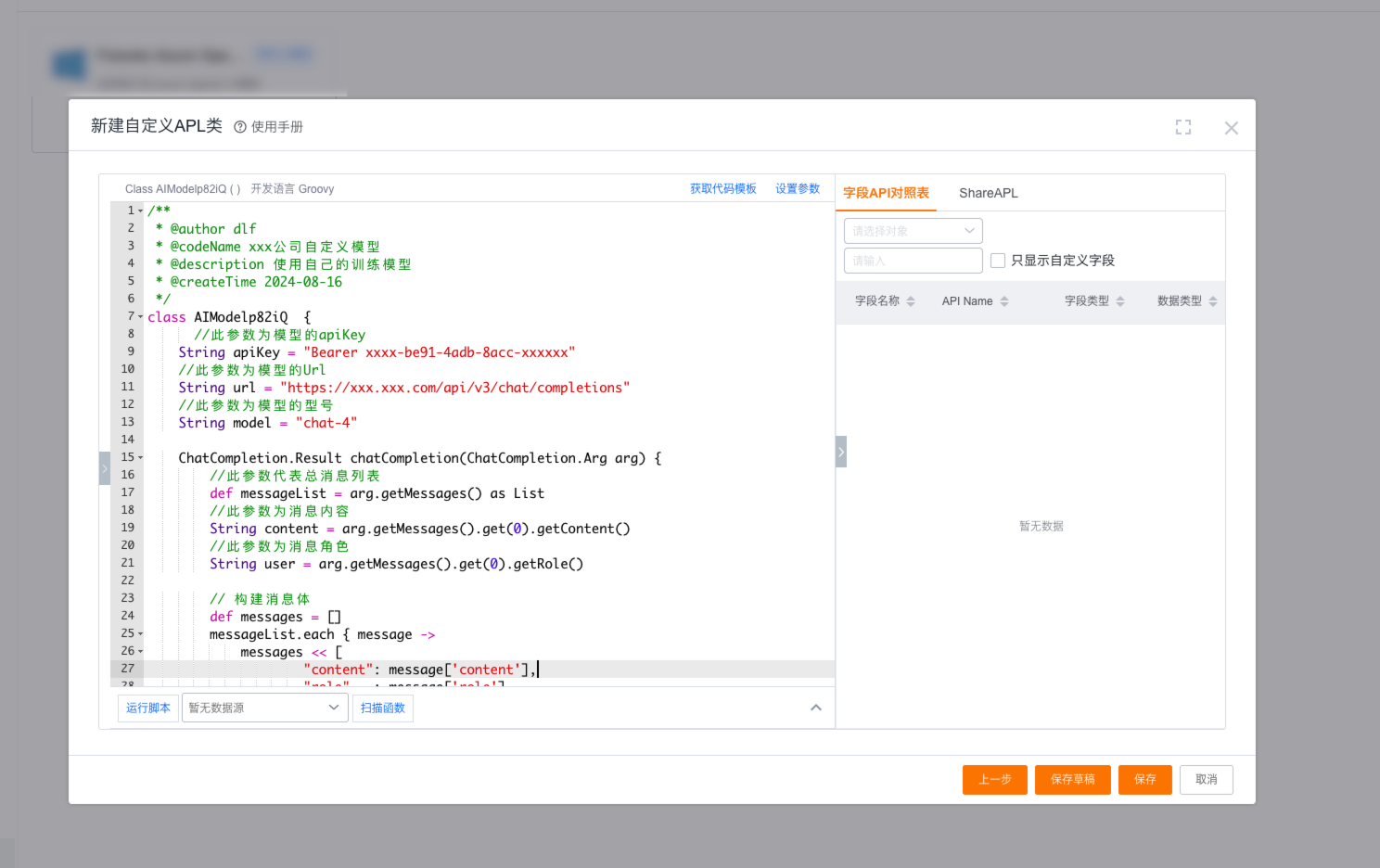1380x868 pixels.
Task: Expand the bottom console panel chevron
Action: pos(816,708)
